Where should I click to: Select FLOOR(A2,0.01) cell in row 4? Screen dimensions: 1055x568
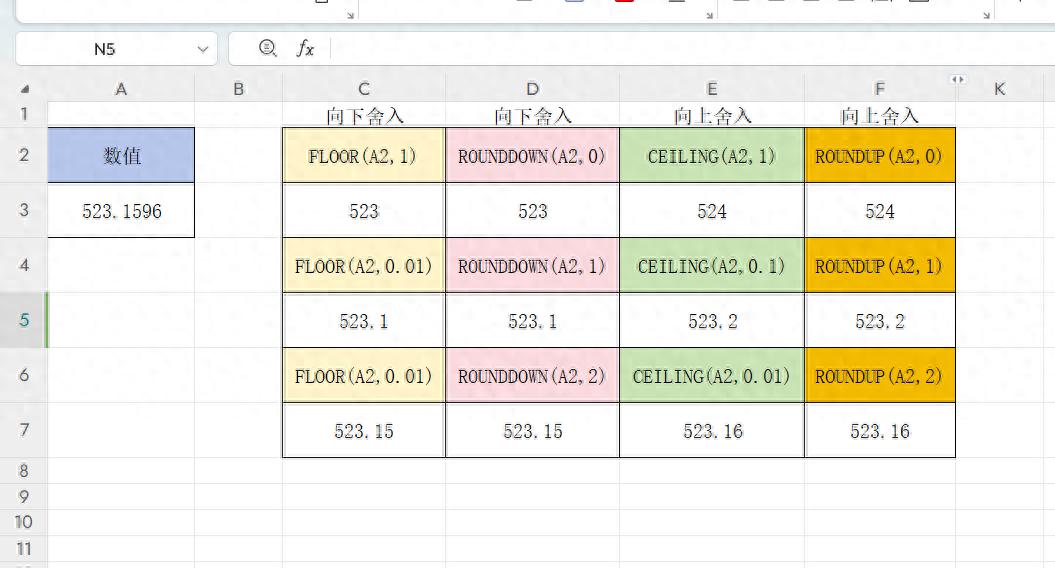364,265
